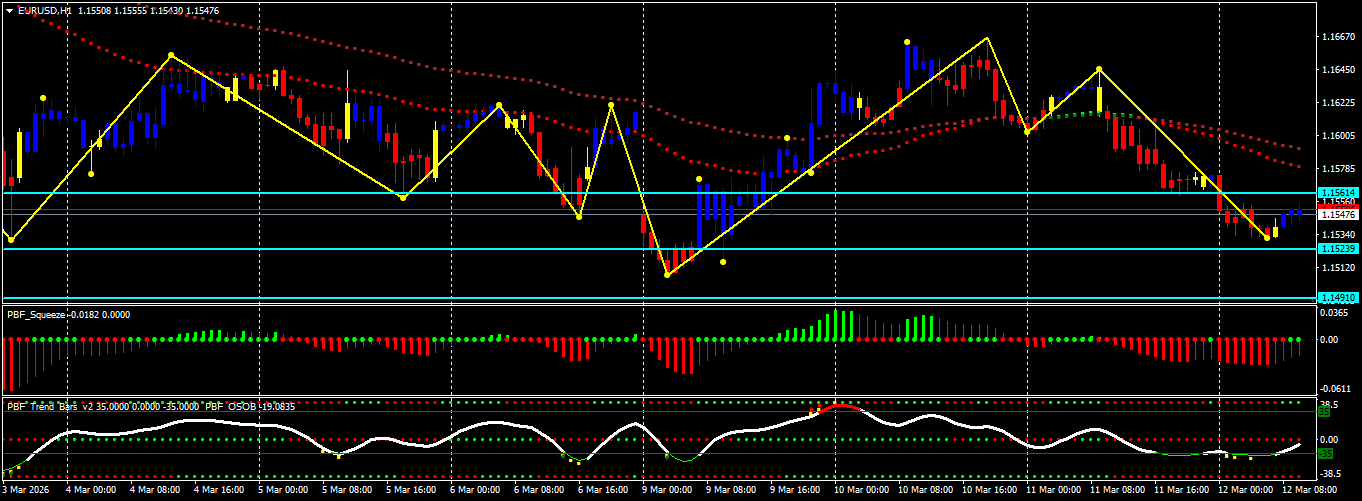Select the cyan 1.14910 price label

coord(1338,298)
